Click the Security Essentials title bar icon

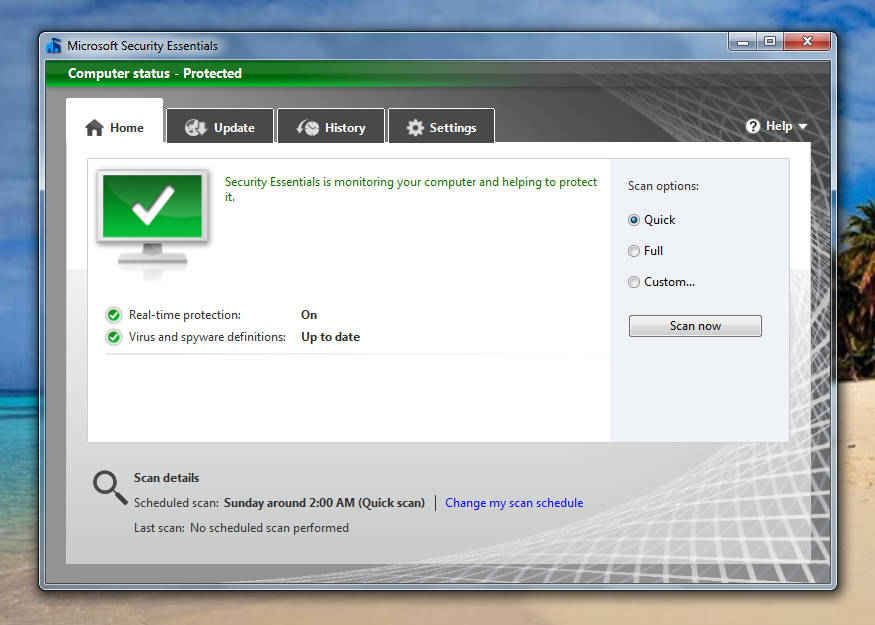point(54,45)
